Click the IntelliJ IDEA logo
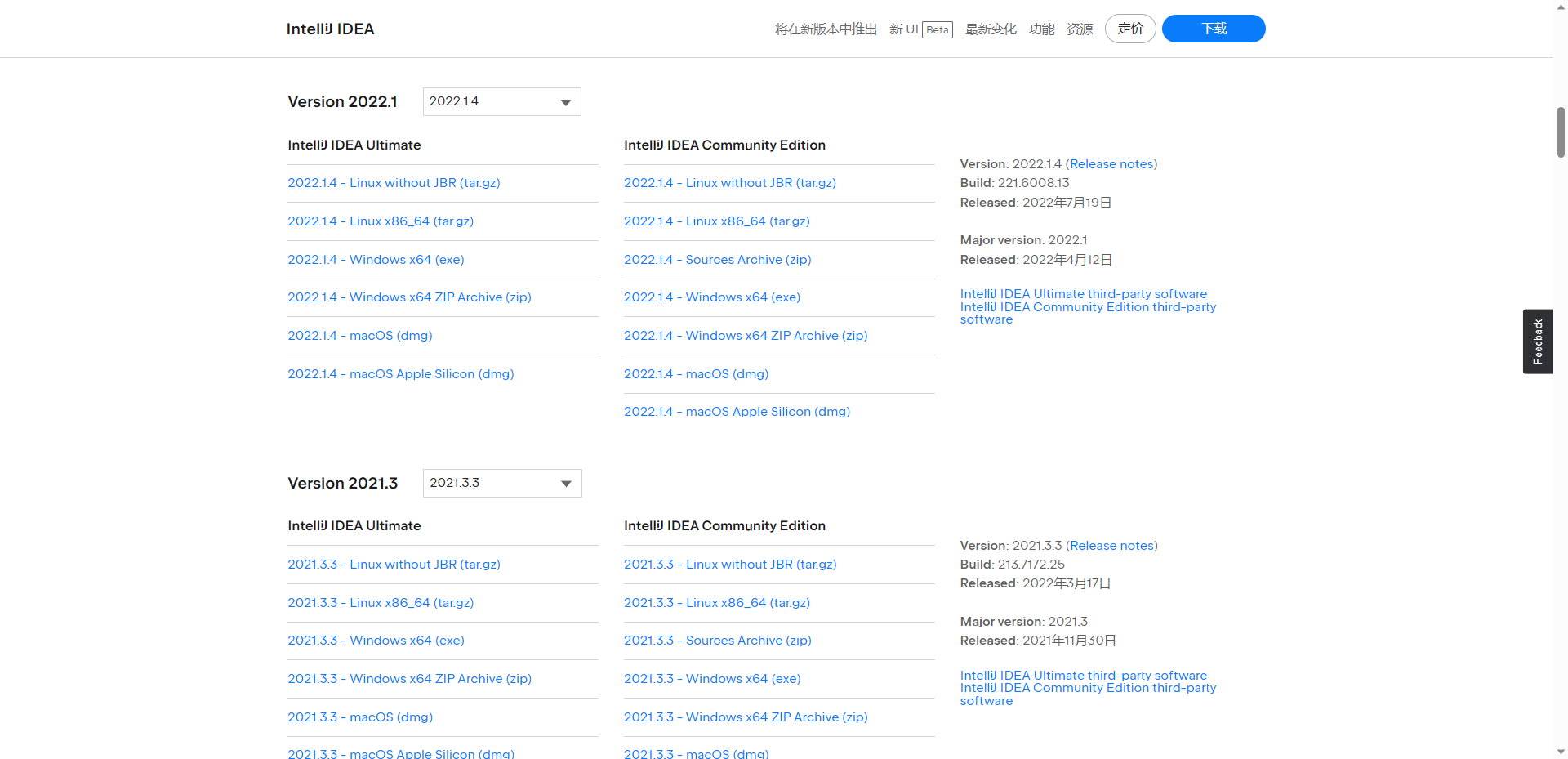This screenshot has height=759, width=1568. 330,29
